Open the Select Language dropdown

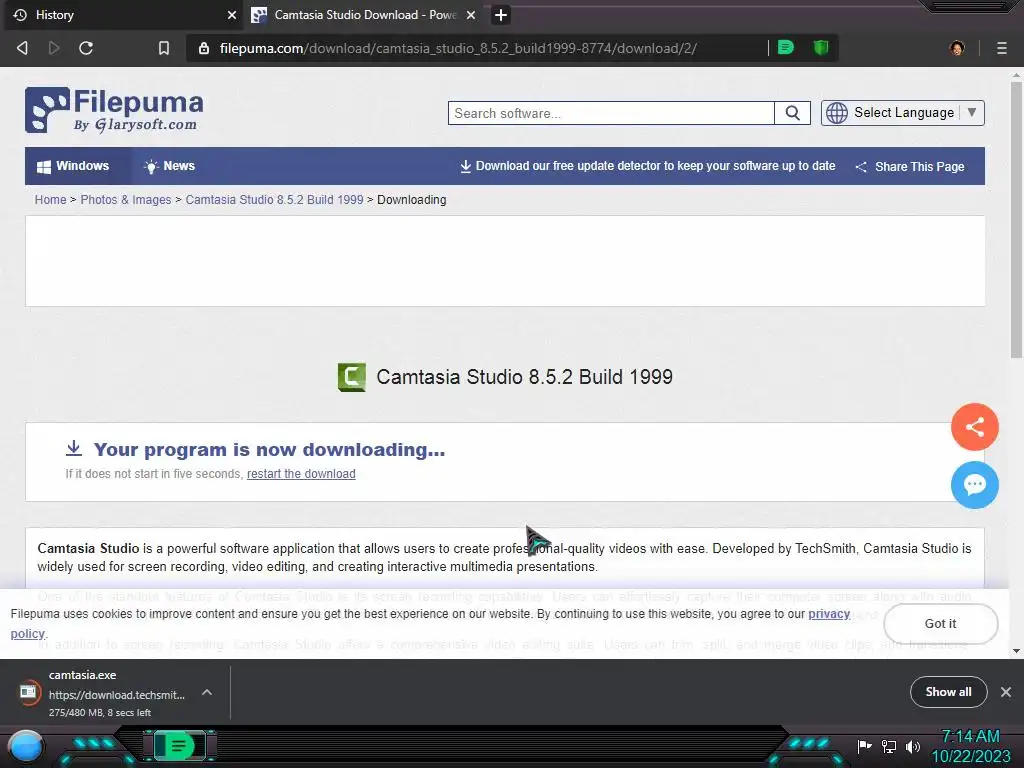pos(903,113)
